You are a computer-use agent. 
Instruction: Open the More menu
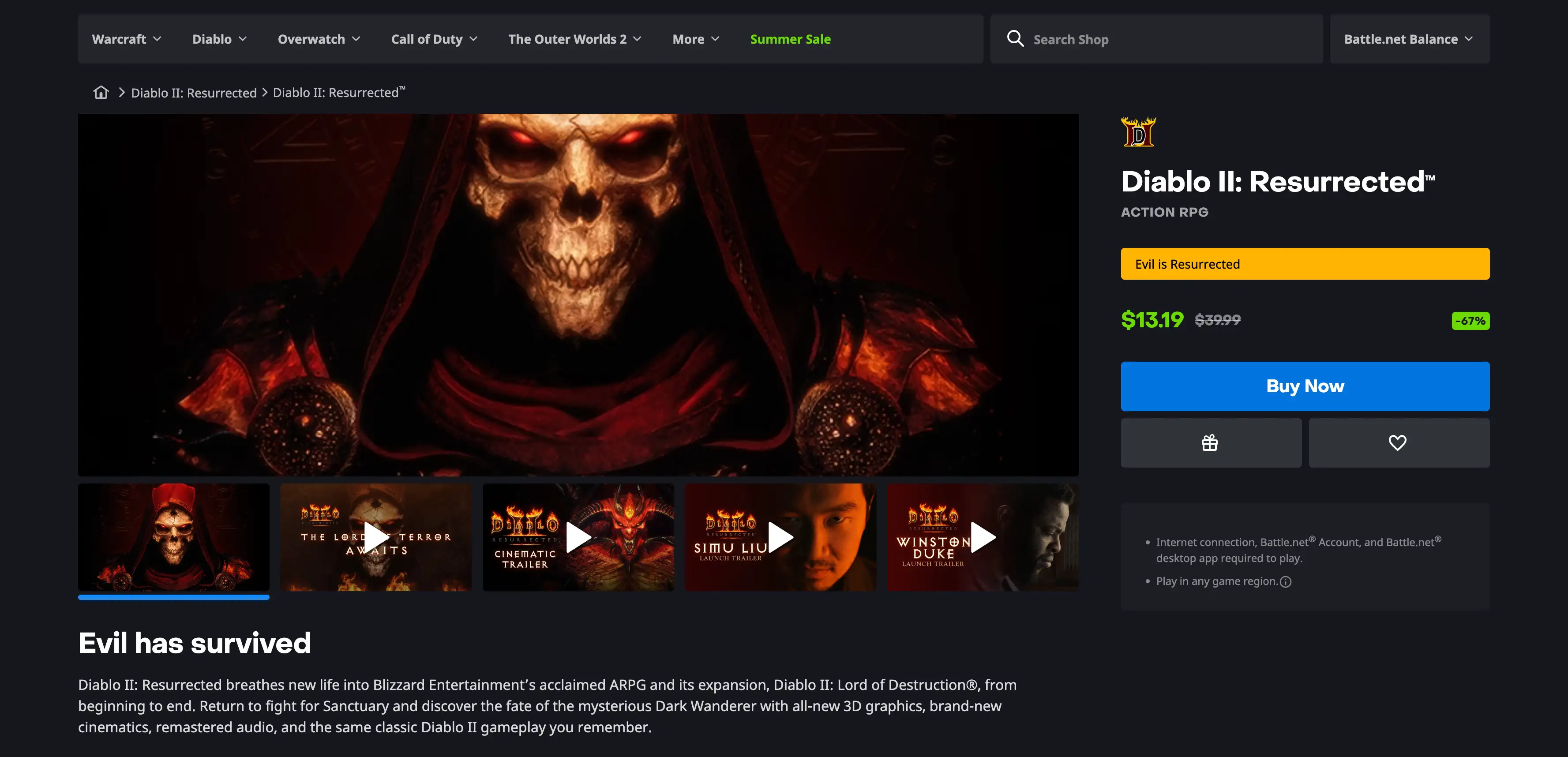point(696,39)
